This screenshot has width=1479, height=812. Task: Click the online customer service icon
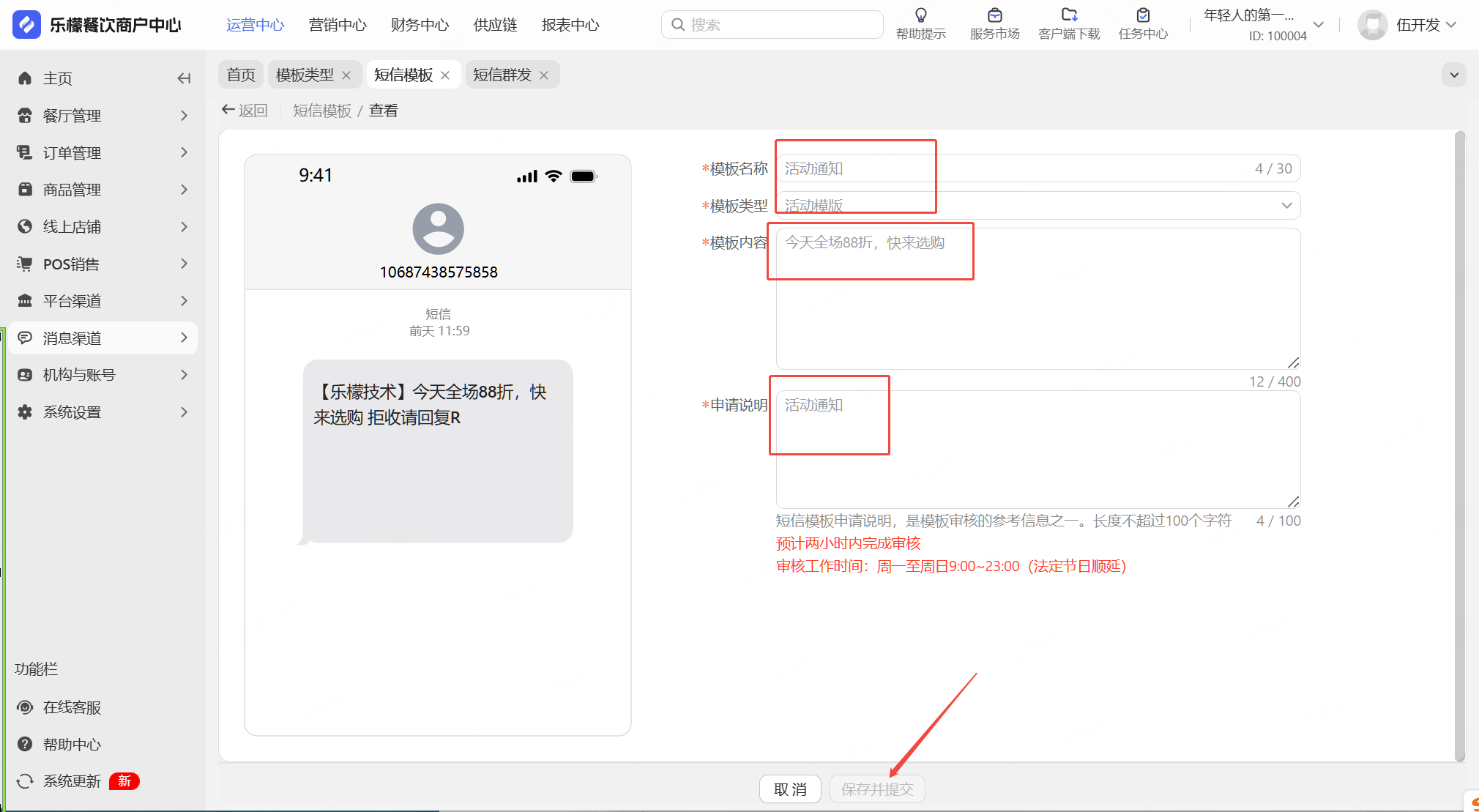pyautogui.click(x=25, y=707)
